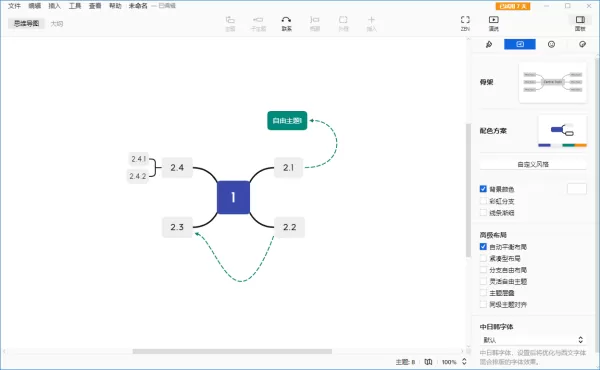Open the 骨架 skeleton structure picker

pyautogui.click(x=553, y=82)
